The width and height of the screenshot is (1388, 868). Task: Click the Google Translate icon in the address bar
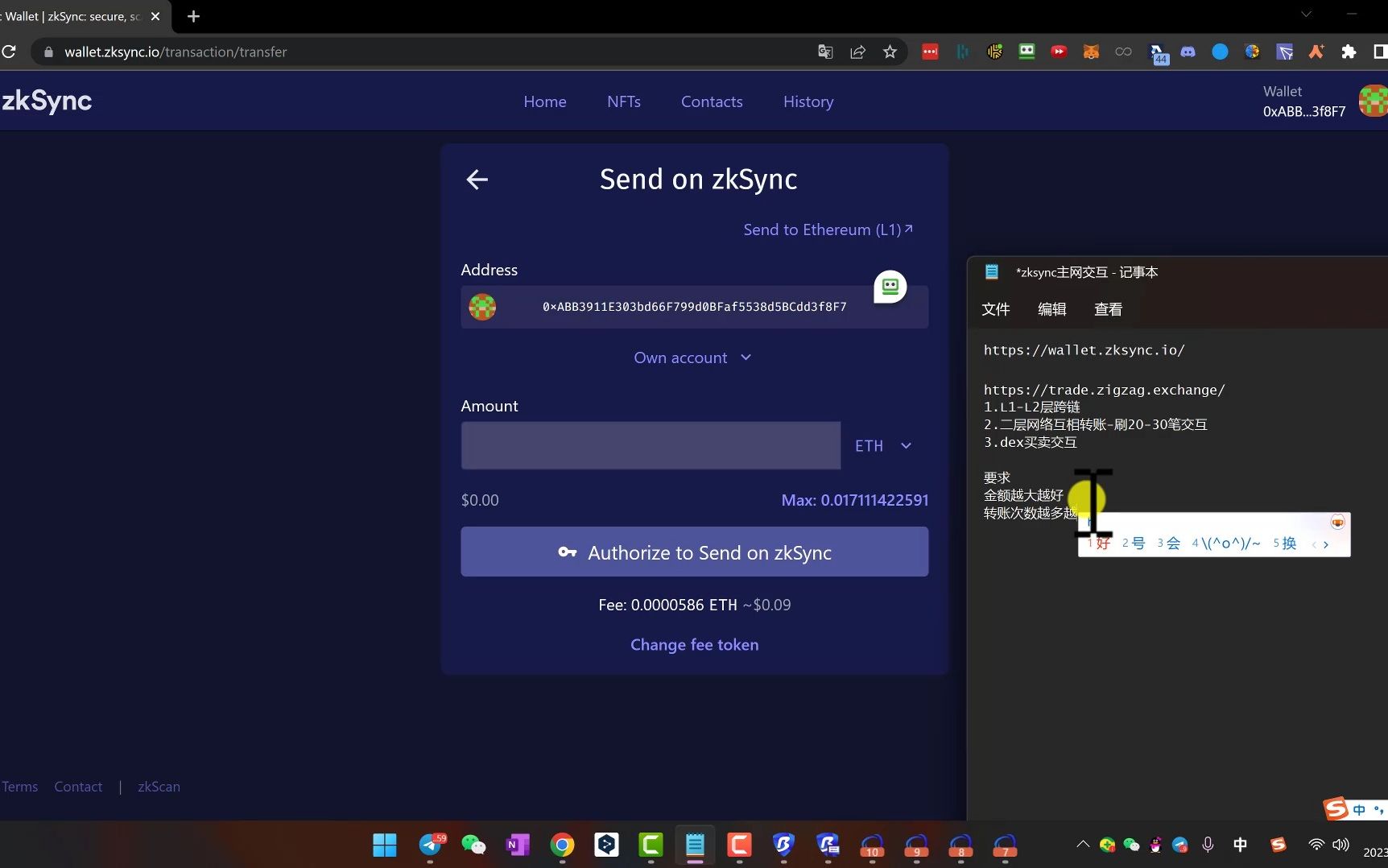825,52
